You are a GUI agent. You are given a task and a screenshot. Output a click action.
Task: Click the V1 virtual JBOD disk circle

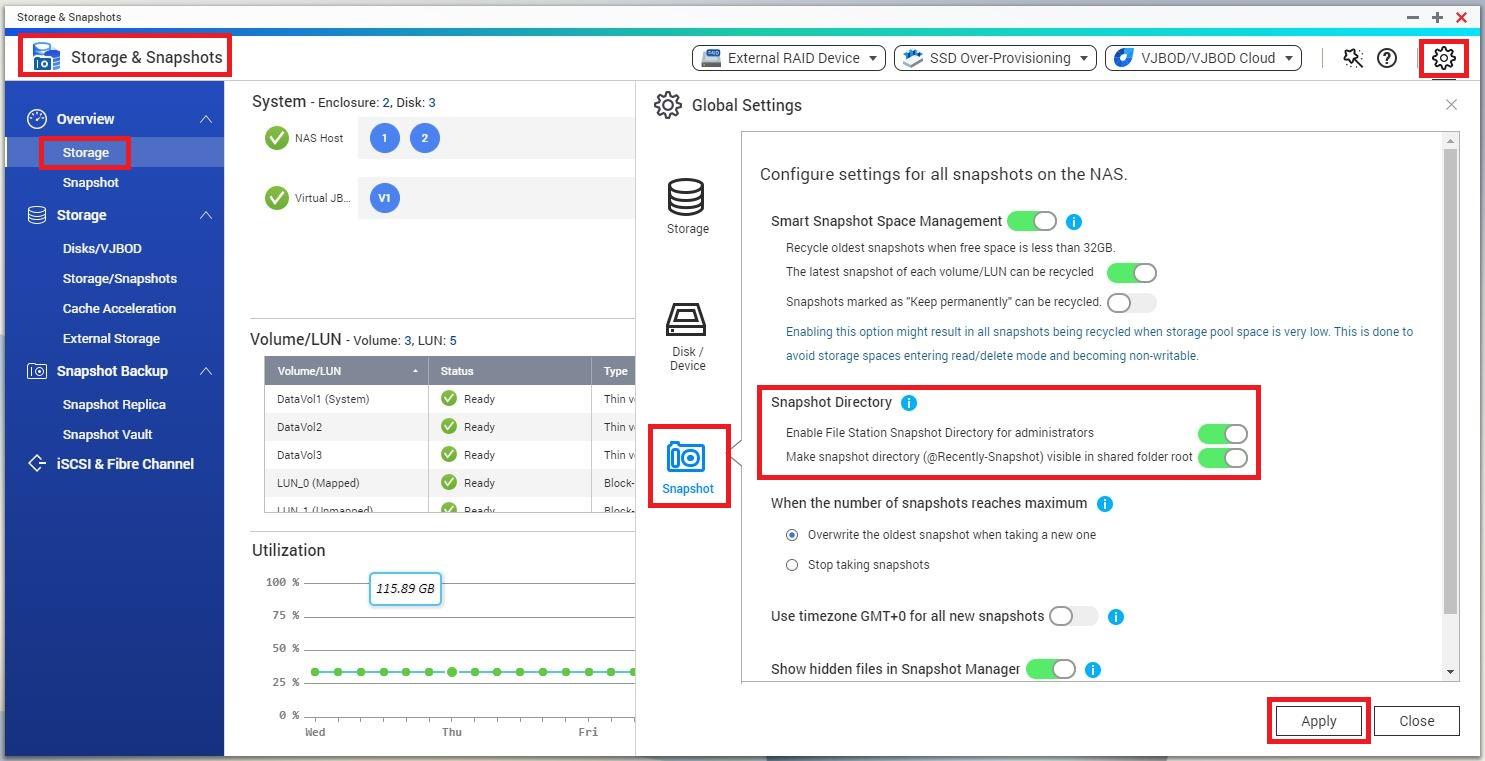coord(384,198)
